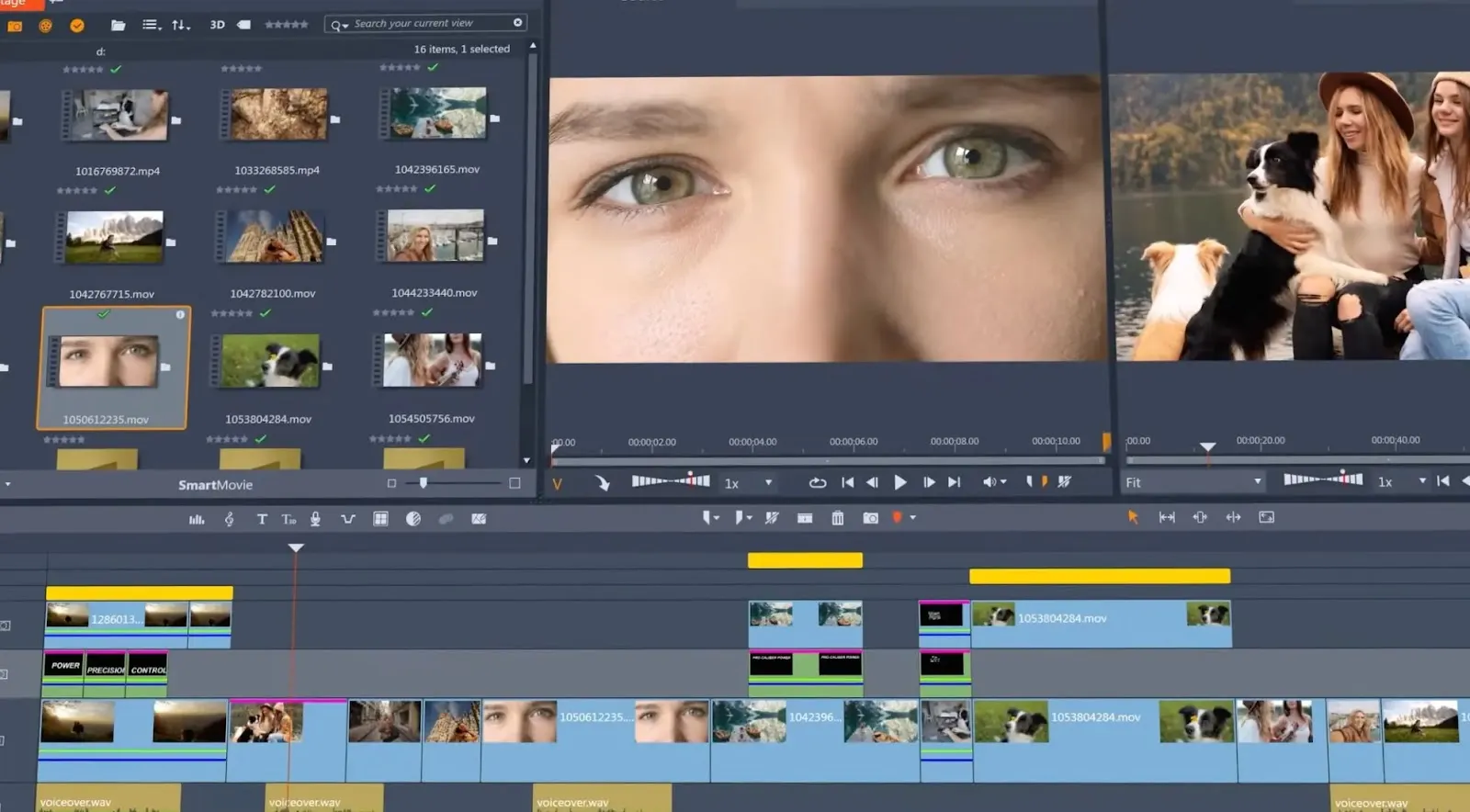Open the source player 1x speed dropdown
The image size is (1470, 812).
click(749, 483)
